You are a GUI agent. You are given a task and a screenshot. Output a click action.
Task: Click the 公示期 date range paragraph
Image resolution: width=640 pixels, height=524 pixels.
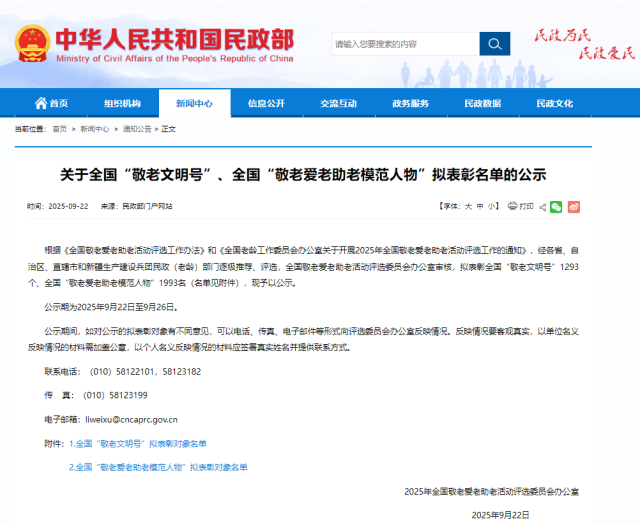click(x=111, y=307)
